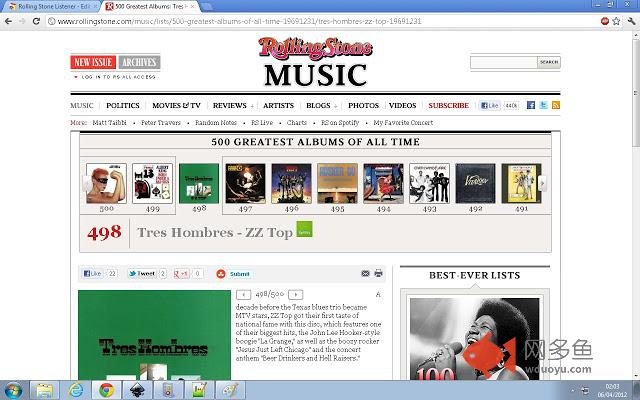Viewport: 640px width, 400px height.
Task: Click the NEW ISSUE button
Action: 93,62
